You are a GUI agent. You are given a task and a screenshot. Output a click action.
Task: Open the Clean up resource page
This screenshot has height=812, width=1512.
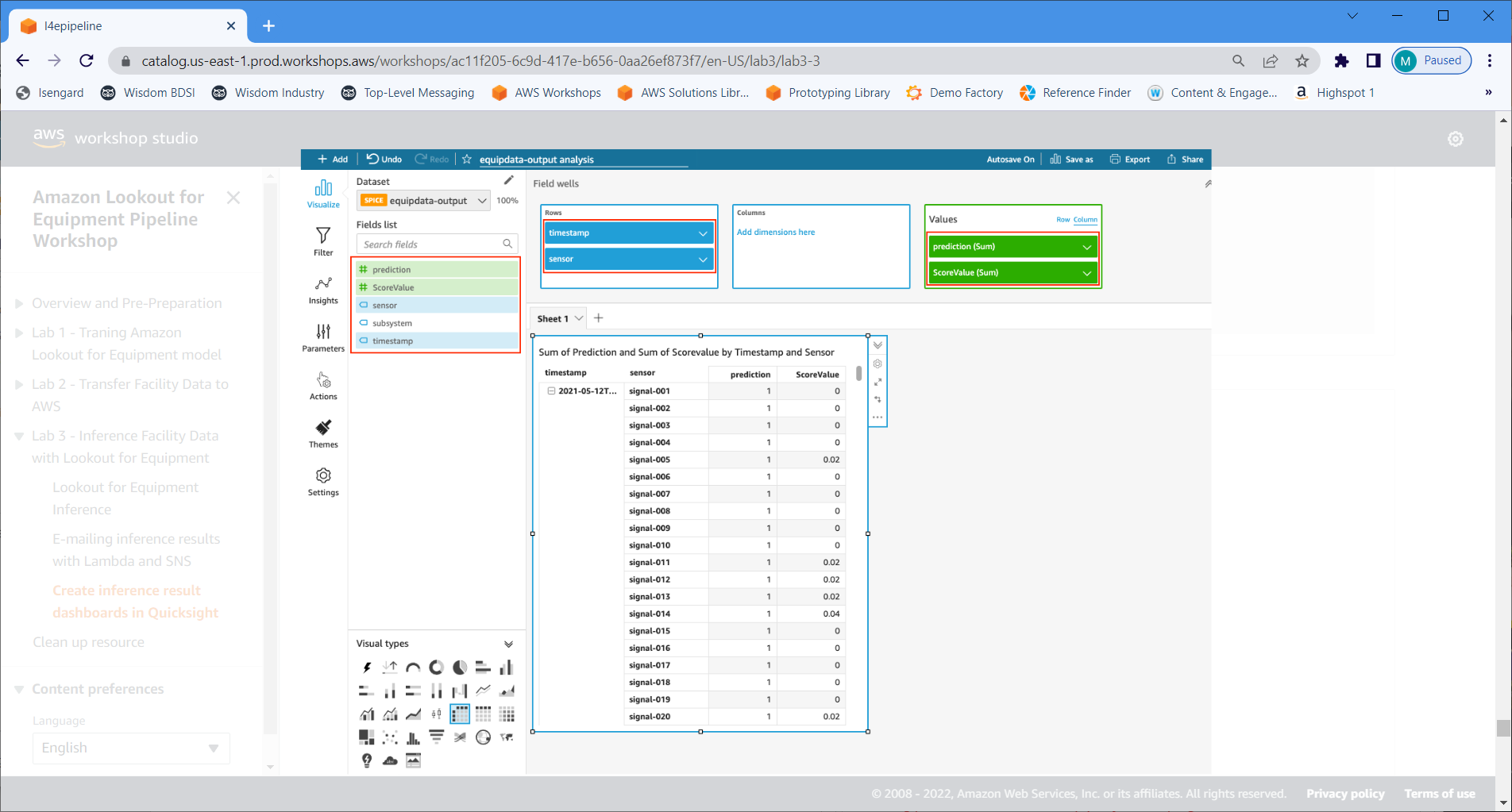88,642
